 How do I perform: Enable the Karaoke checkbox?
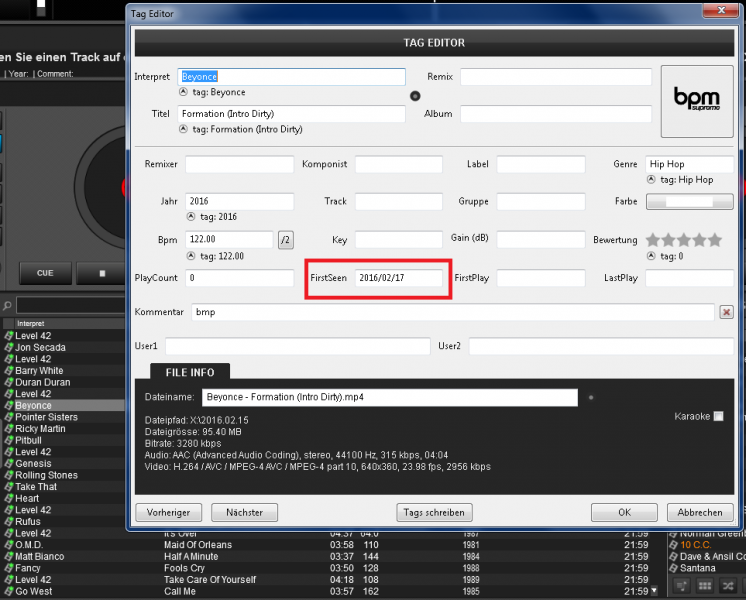(718, 416)
